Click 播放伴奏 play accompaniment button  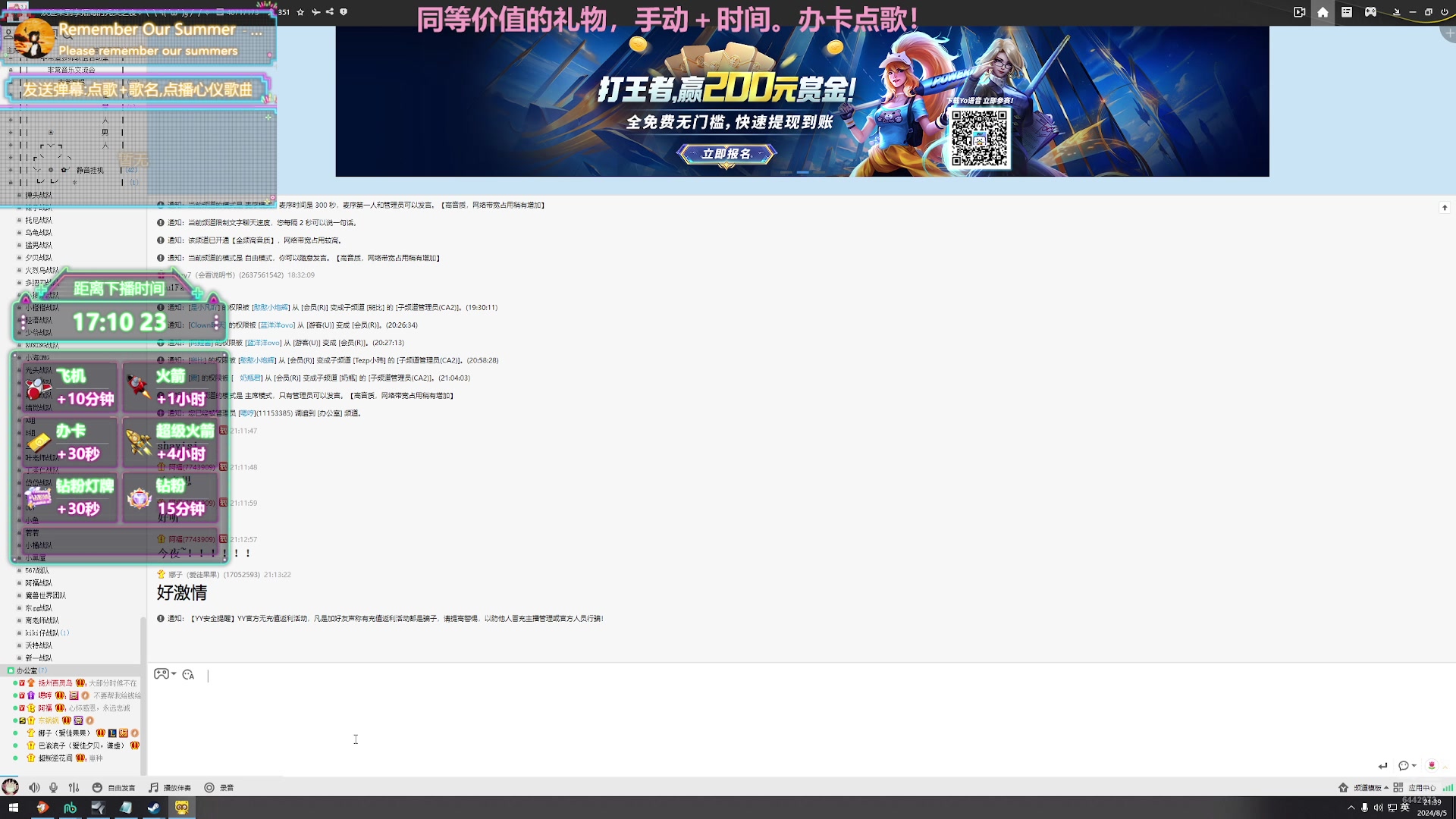pyautogui.click(x=170, y=788)
